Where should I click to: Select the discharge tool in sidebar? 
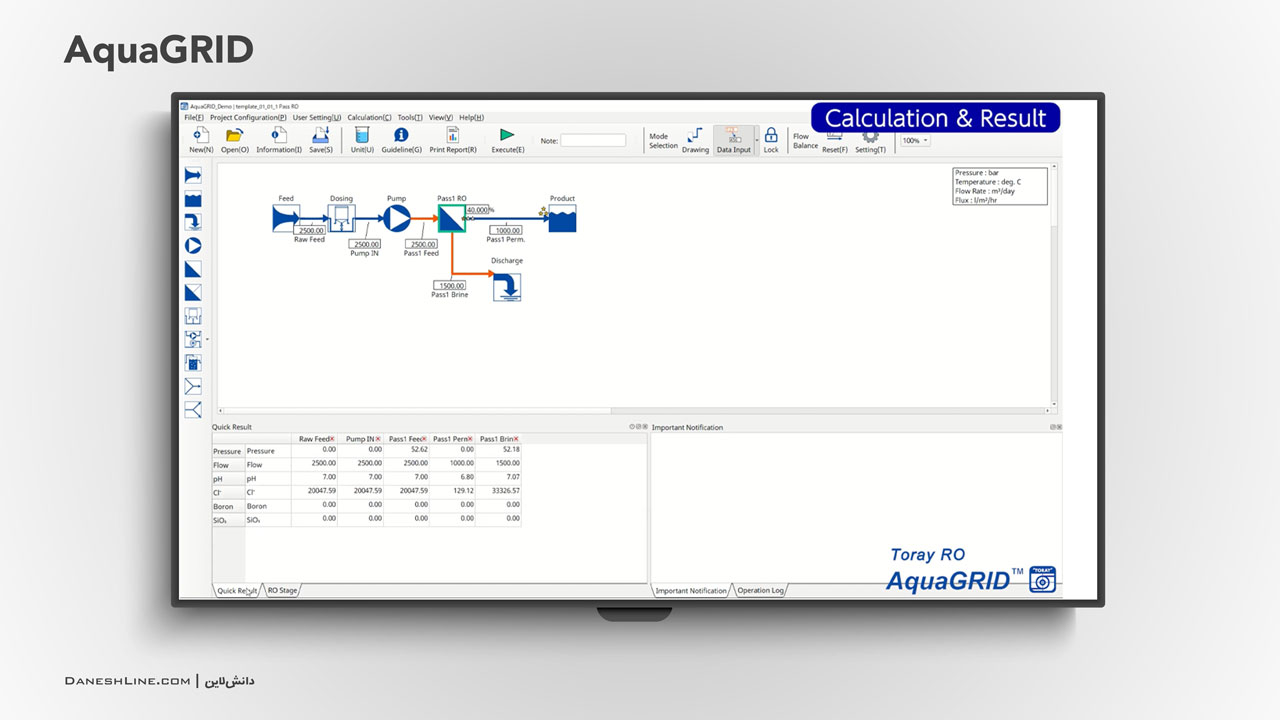click(x=193, y=222)
